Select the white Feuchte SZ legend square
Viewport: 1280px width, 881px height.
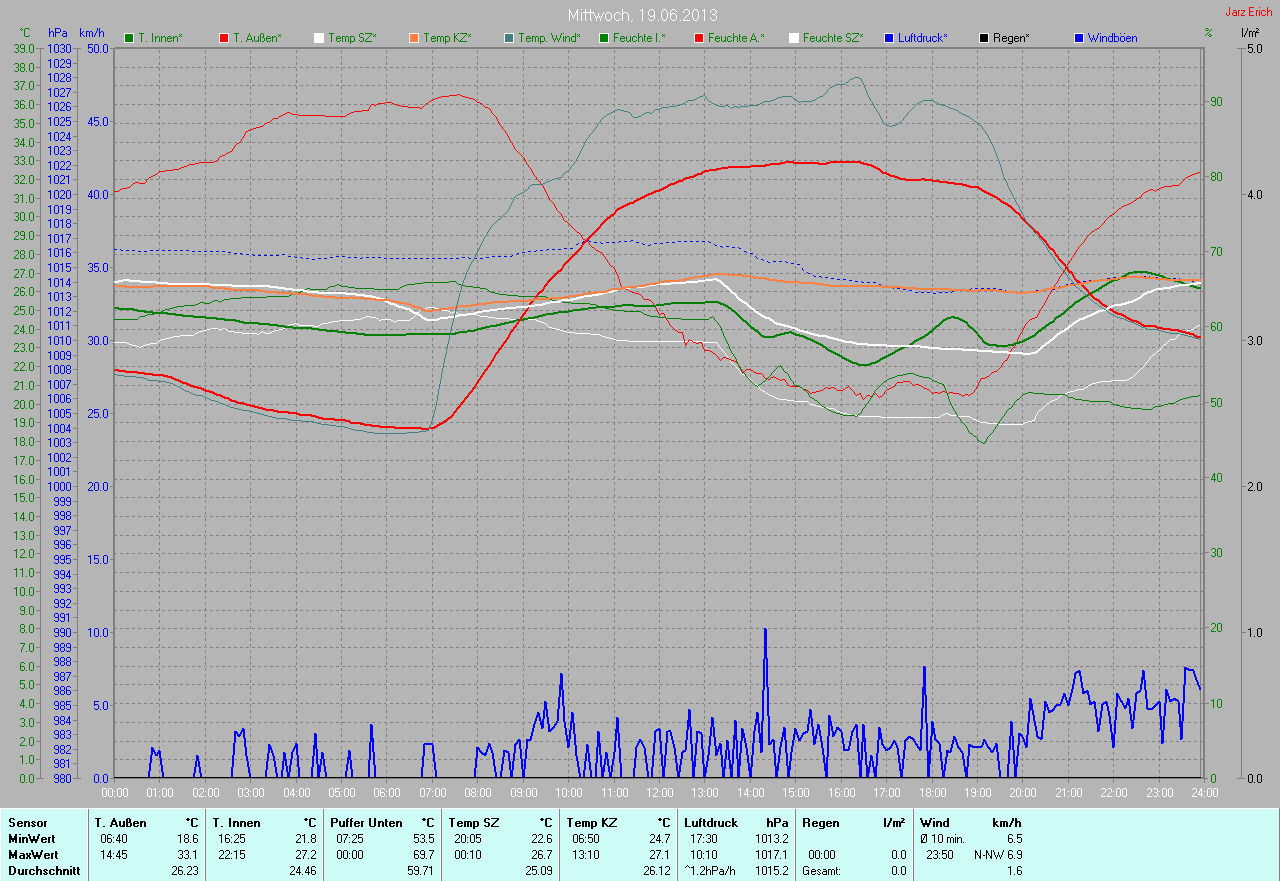point(794,38)
